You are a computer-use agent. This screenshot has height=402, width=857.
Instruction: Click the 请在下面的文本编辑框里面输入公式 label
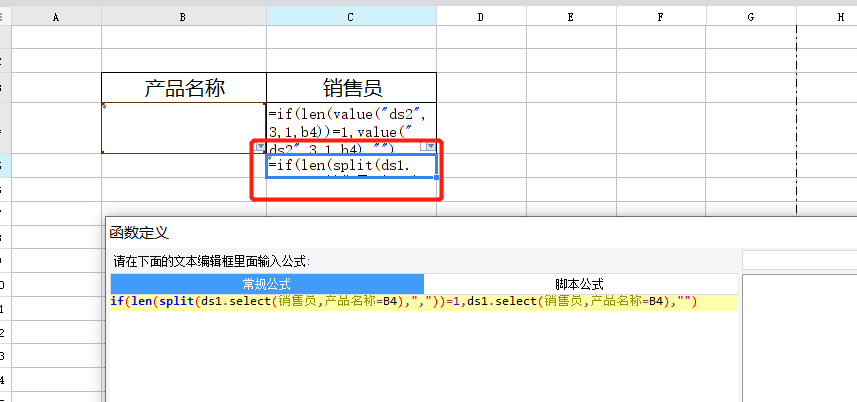[x=212, y=261]
